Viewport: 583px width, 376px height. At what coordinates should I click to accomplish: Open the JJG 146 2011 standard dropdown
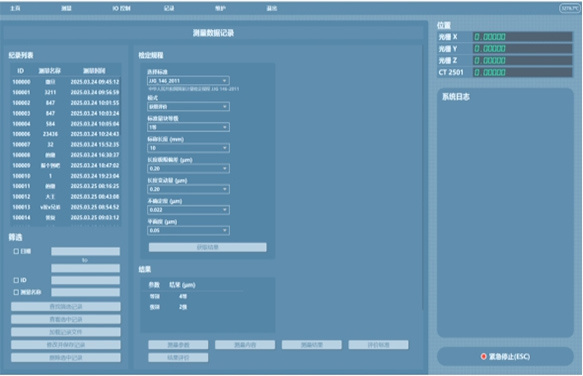(x=188, y=81)
